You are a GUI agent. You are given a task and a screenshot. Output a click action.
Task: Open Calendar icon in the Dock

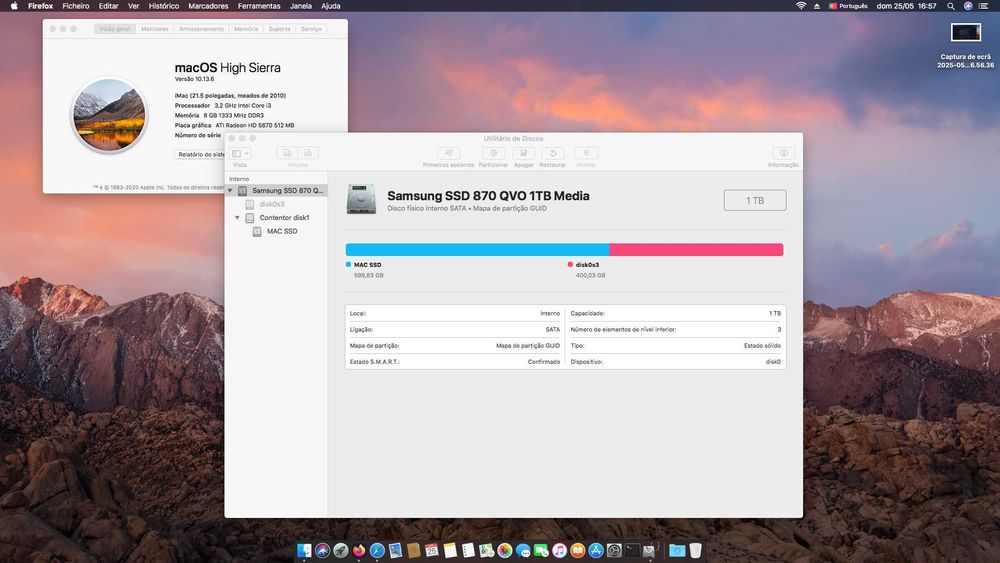432,550
